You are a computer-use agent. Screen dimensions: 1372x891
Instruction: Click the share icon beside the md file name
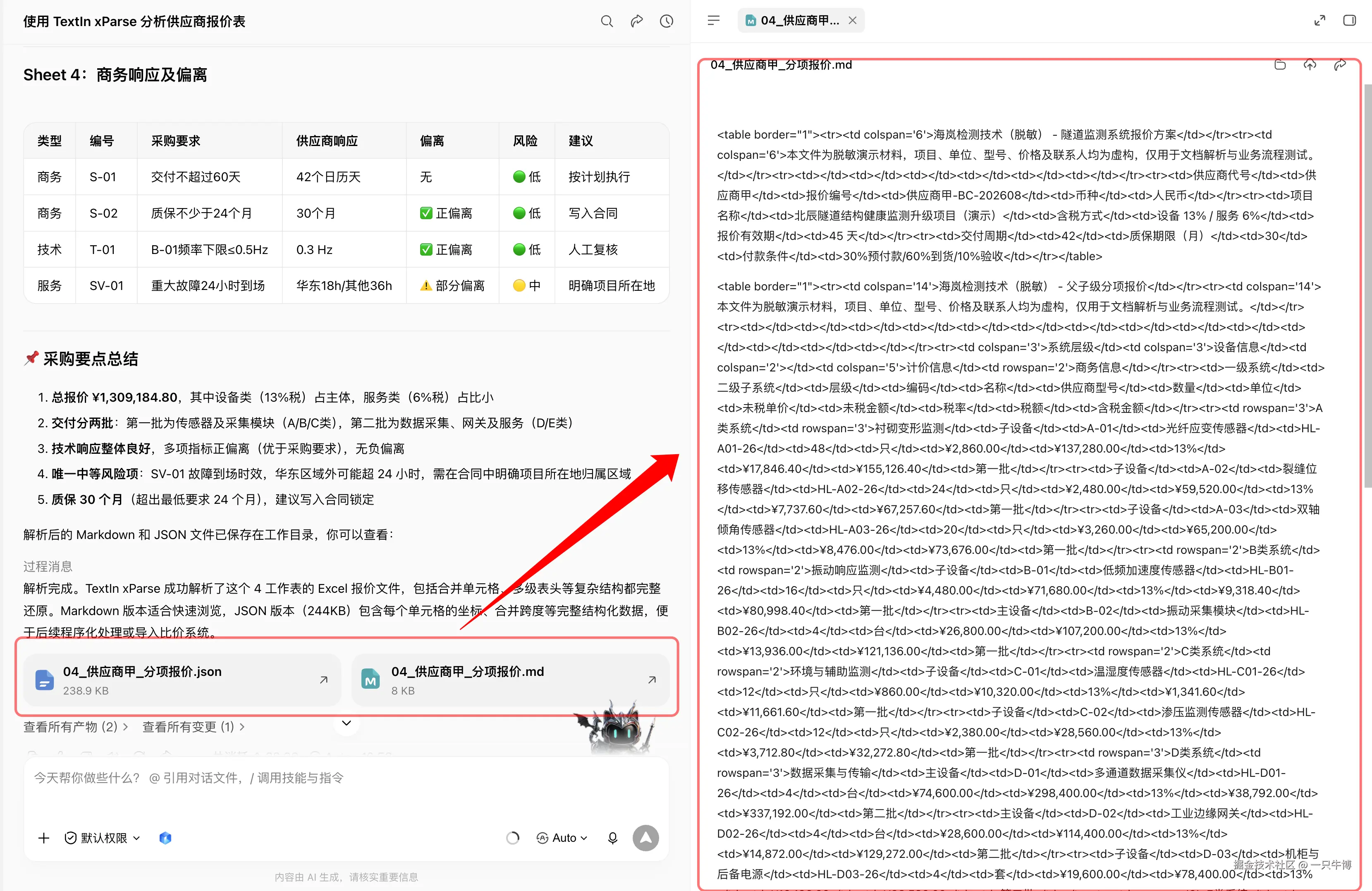1340,65
